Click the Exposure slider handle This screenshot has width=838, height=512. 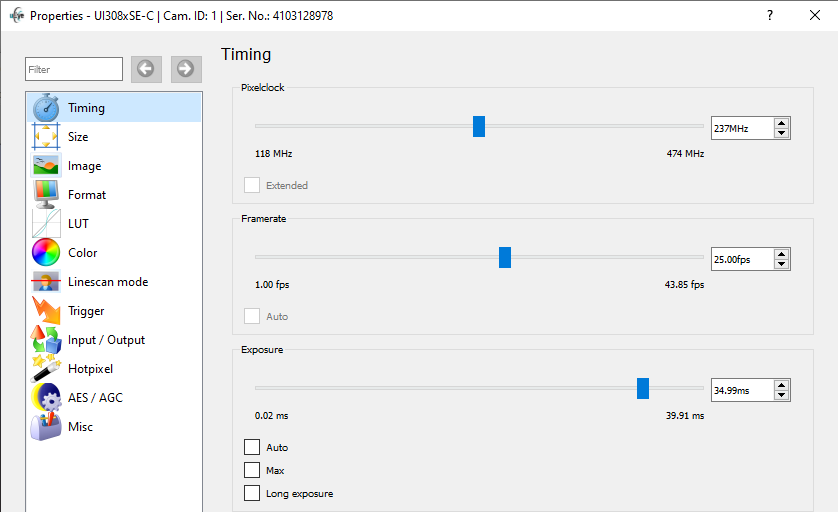click(643, 388)
